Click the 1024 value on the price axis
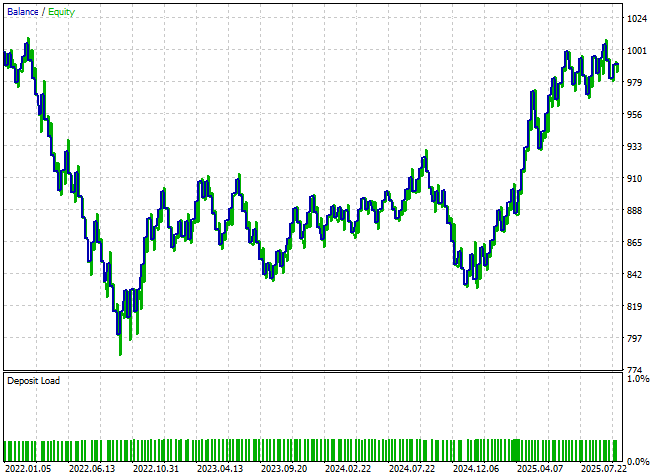The height and width of the screenshot is (476, 652). click(637, 18)
